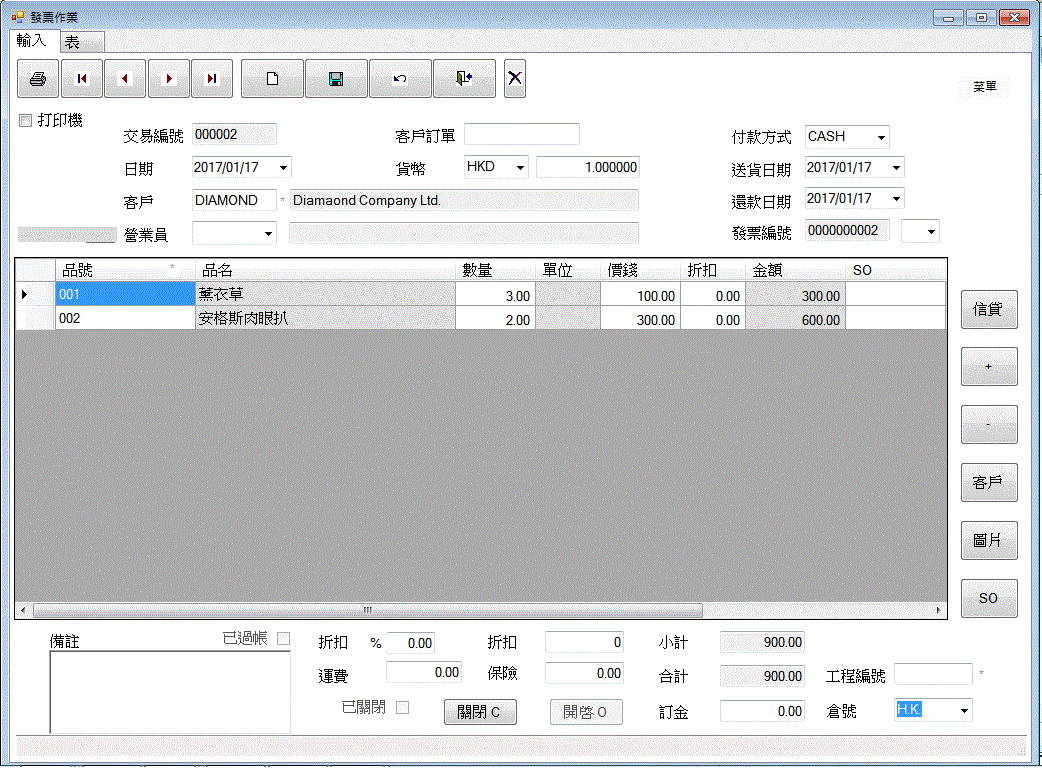Toggle the 打印機 checkbox
Image resolution: width=1042 pixels, height=768 pixels.
tap(26, 120)
